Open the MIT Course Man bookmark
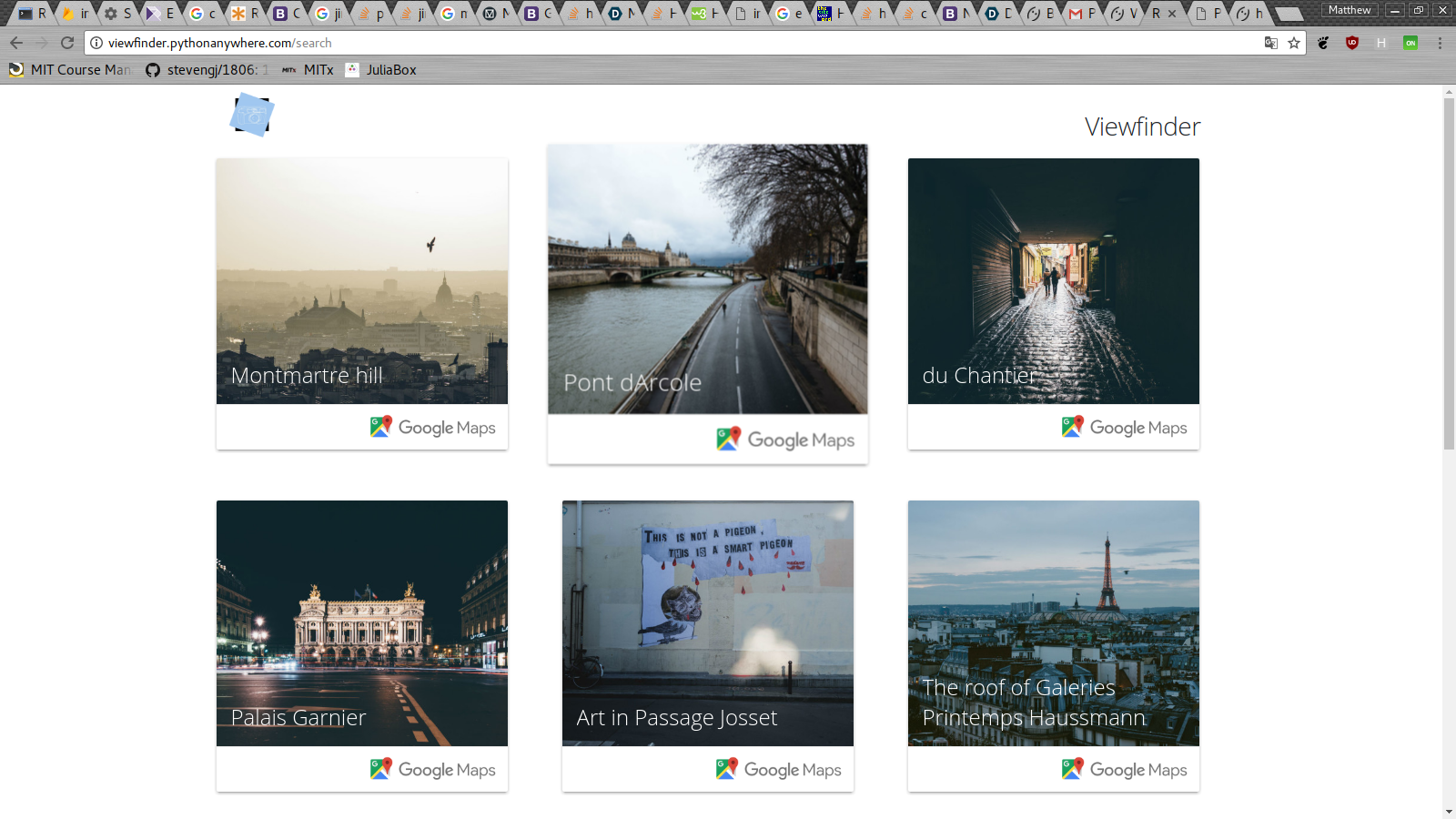The image size is (1456, 819). (x=70, y=70)
